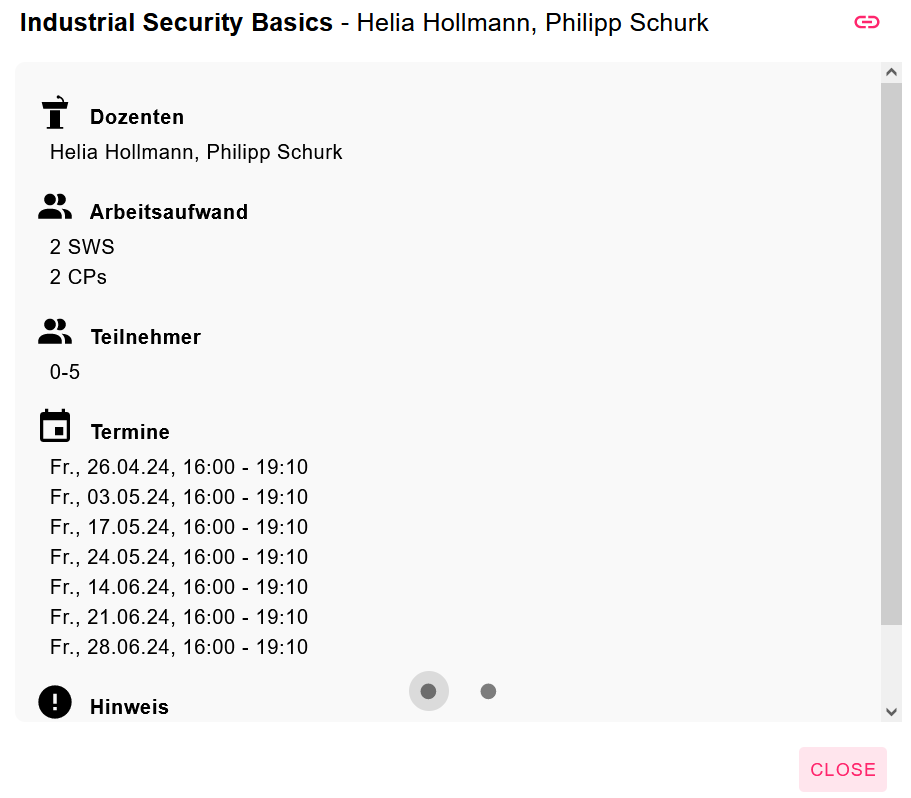The width and height of the screenshot is (911, 798).
Task: Click the exclamation icon beside Hinweis
Action: 55,701
